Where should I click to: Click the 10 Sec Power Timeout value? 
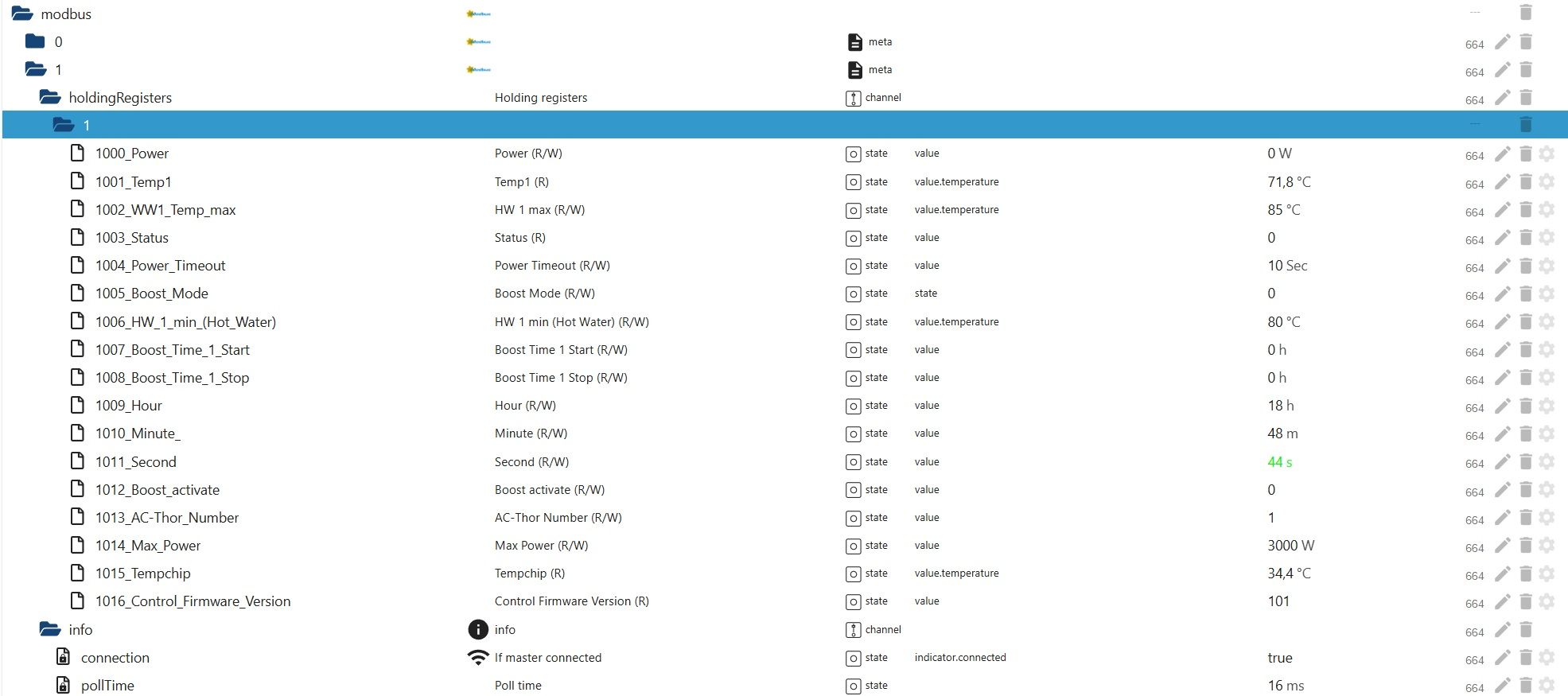[1287, 266]
